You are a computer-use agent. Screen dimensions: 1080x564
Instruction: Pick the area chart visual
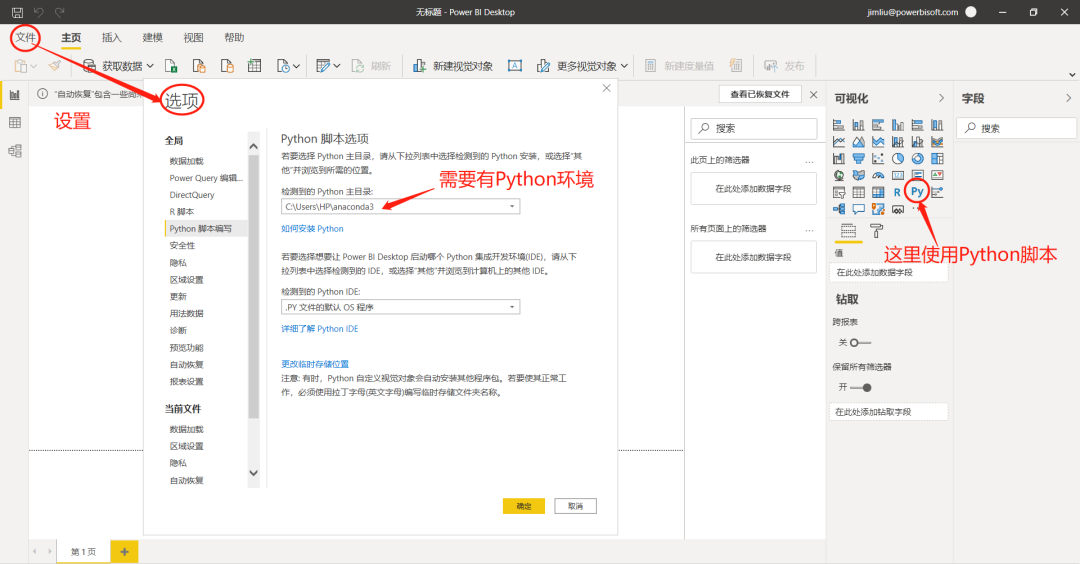click(858, 142)
